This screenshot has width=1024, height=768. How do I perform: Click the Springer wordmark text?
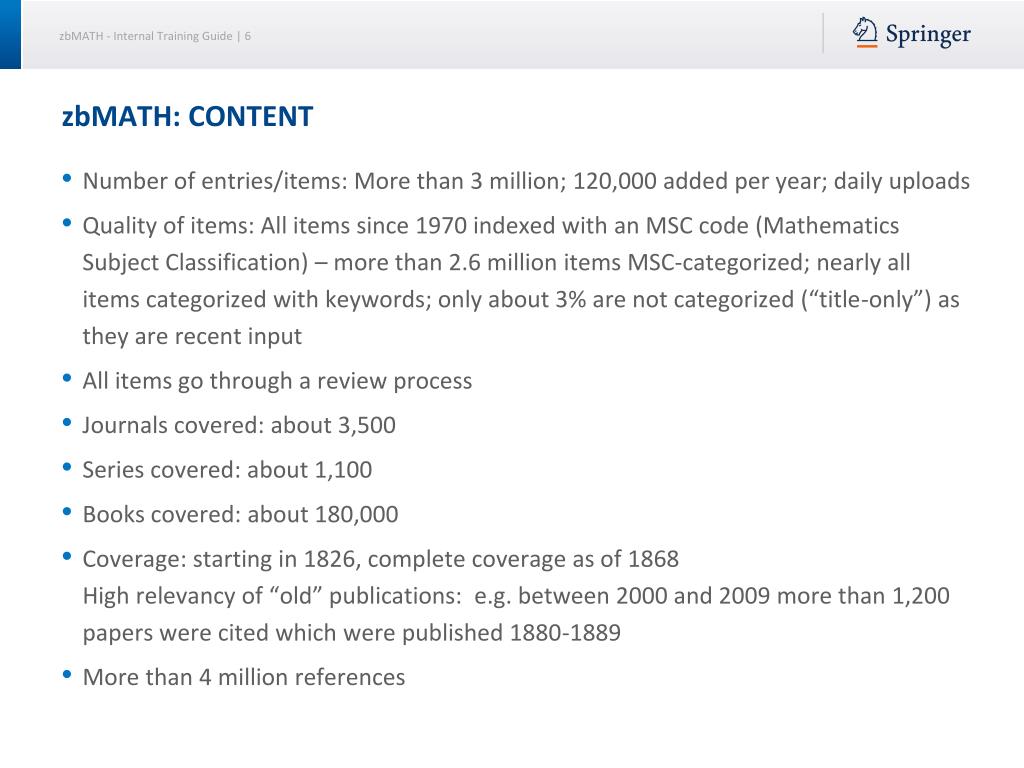(x=928, y=35)
